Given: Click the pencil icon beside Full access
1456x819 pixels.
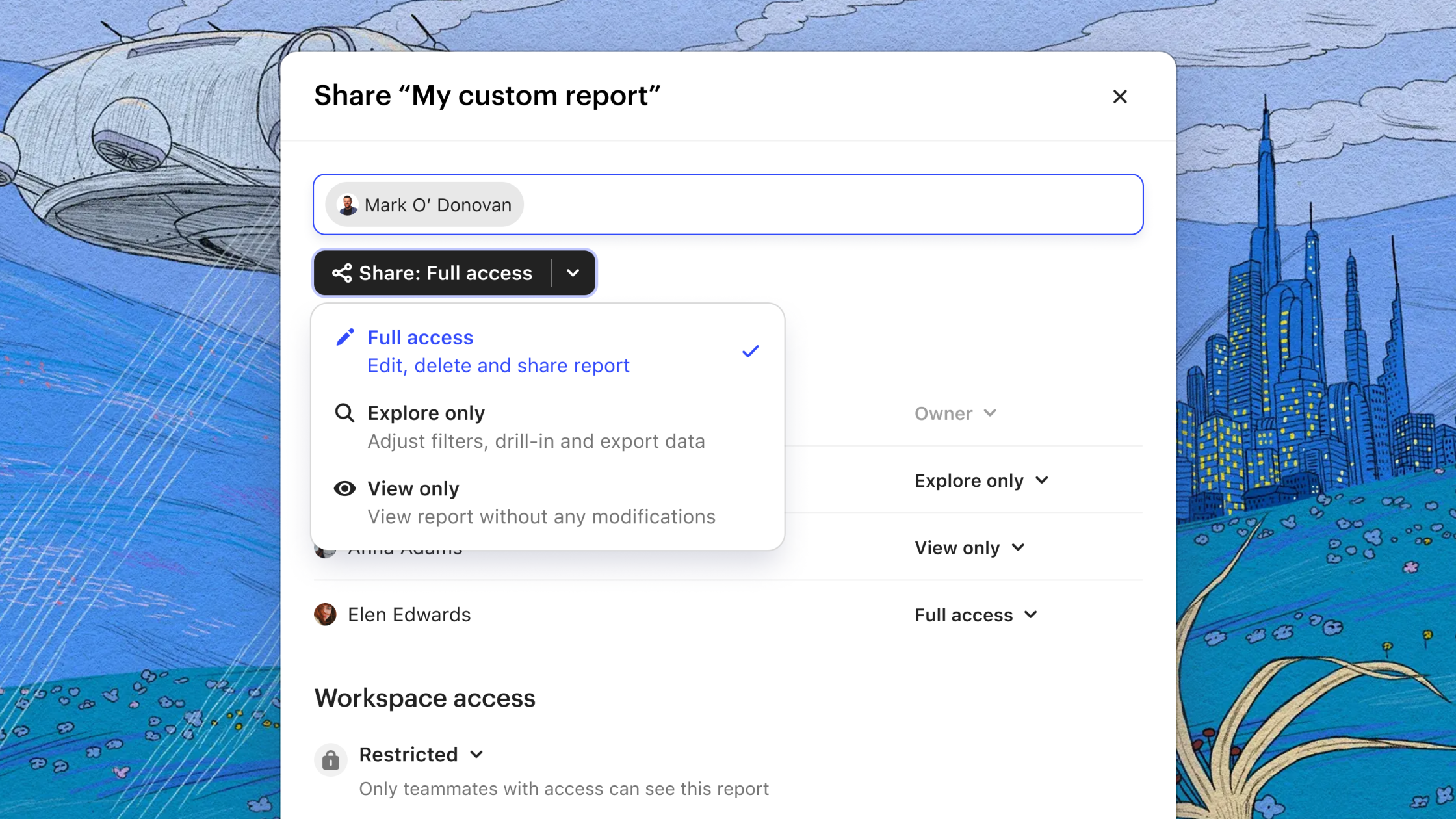Looking at the screenshot, I should coord(345,337).
